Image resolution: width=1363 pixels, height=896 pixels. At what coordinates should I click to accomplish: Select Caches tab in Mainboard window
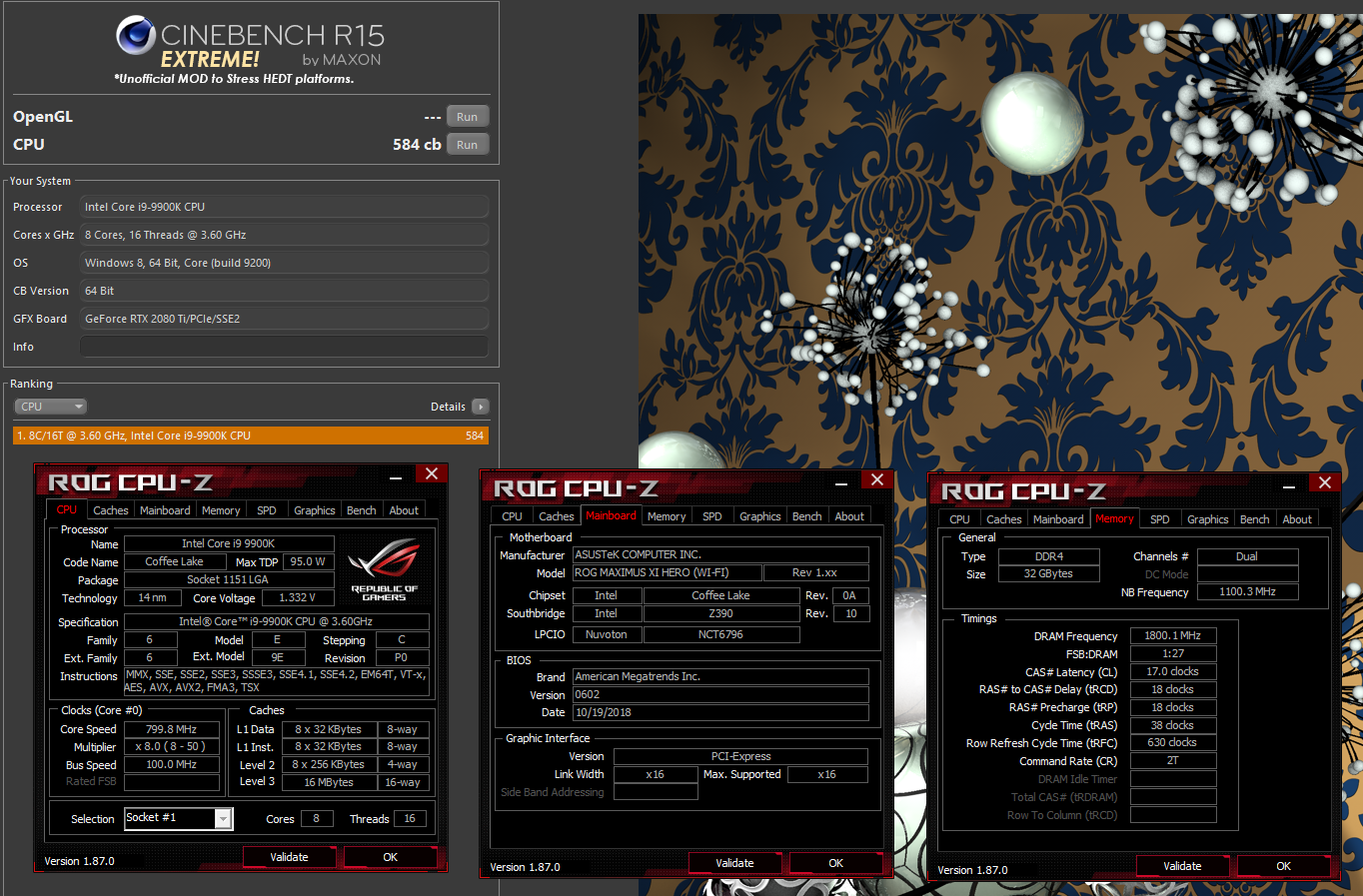557,516
